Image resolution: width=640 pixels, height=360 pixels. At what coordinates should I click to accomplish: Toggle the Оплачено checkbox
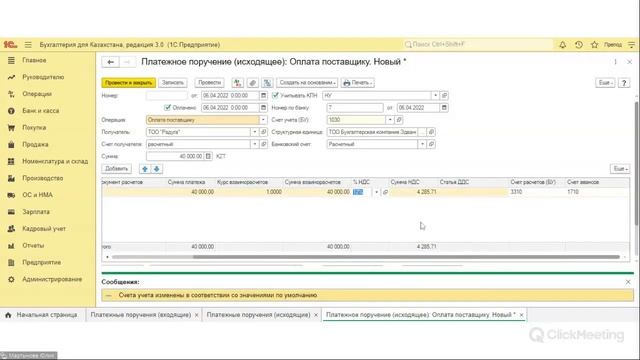click(167, 108)
